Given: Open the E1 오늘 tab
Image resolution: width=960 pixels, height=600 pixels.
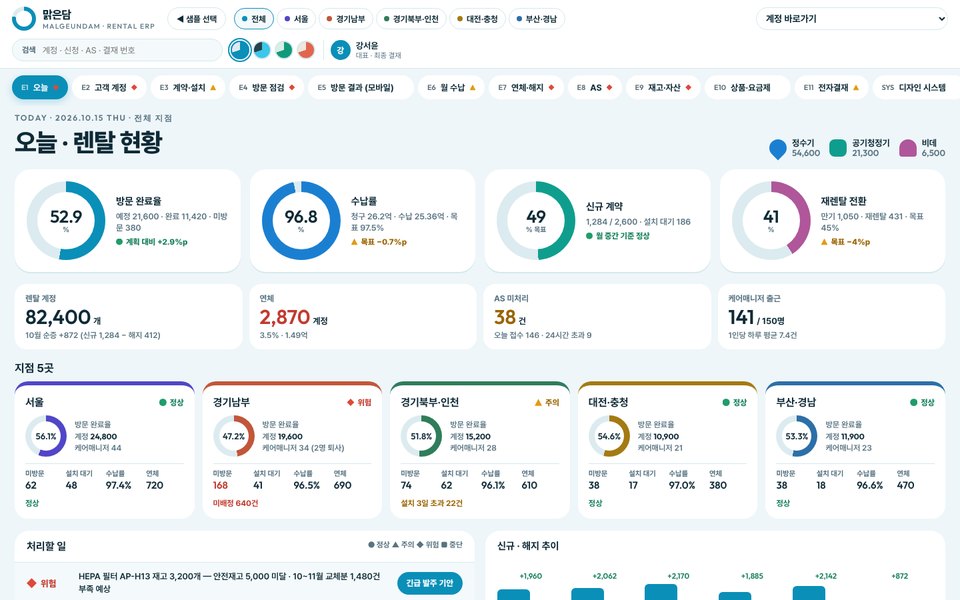Looking at the screenshot, I should [40, 88].
